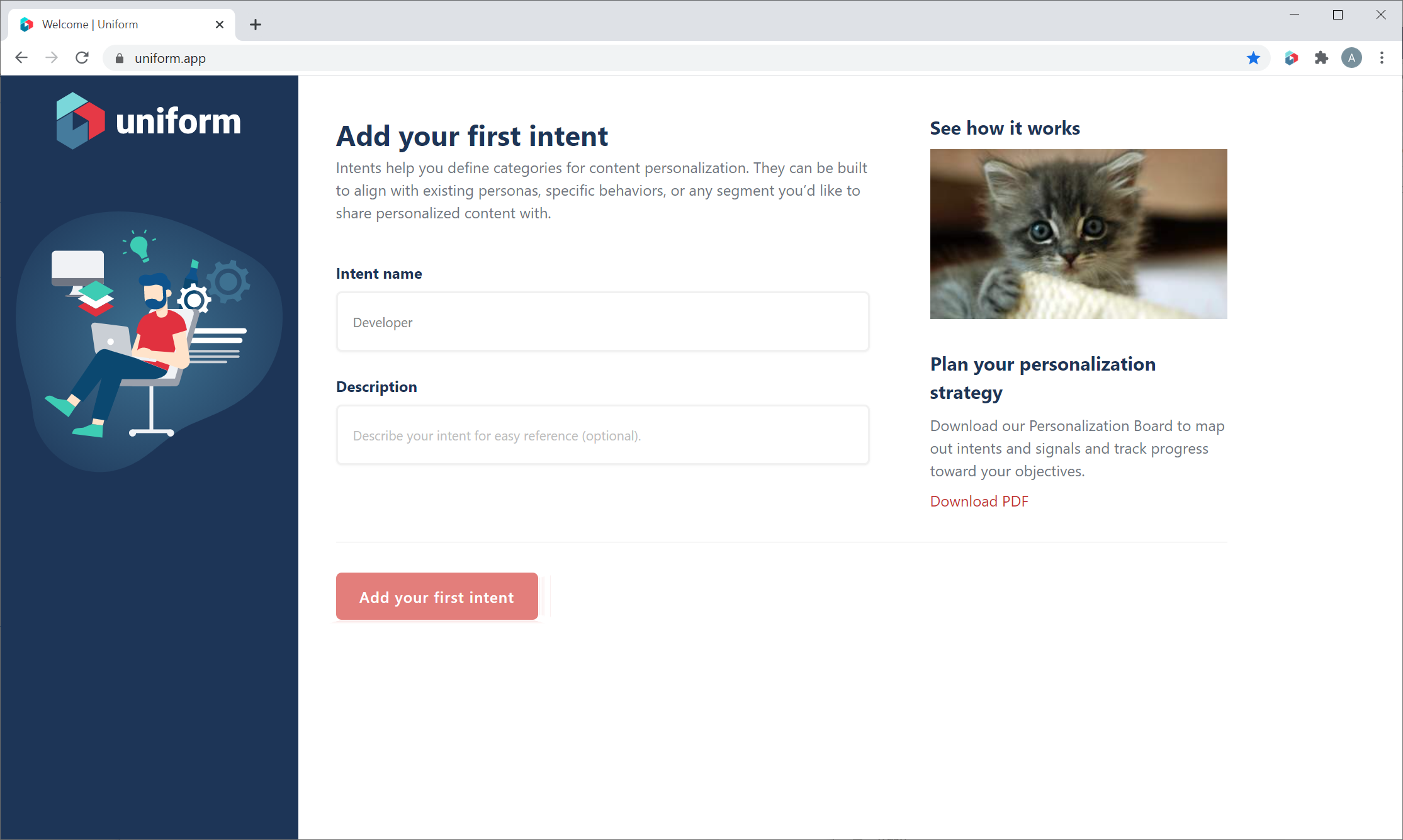
Task: Click the browser back arrow
Action: coord(21,58)
